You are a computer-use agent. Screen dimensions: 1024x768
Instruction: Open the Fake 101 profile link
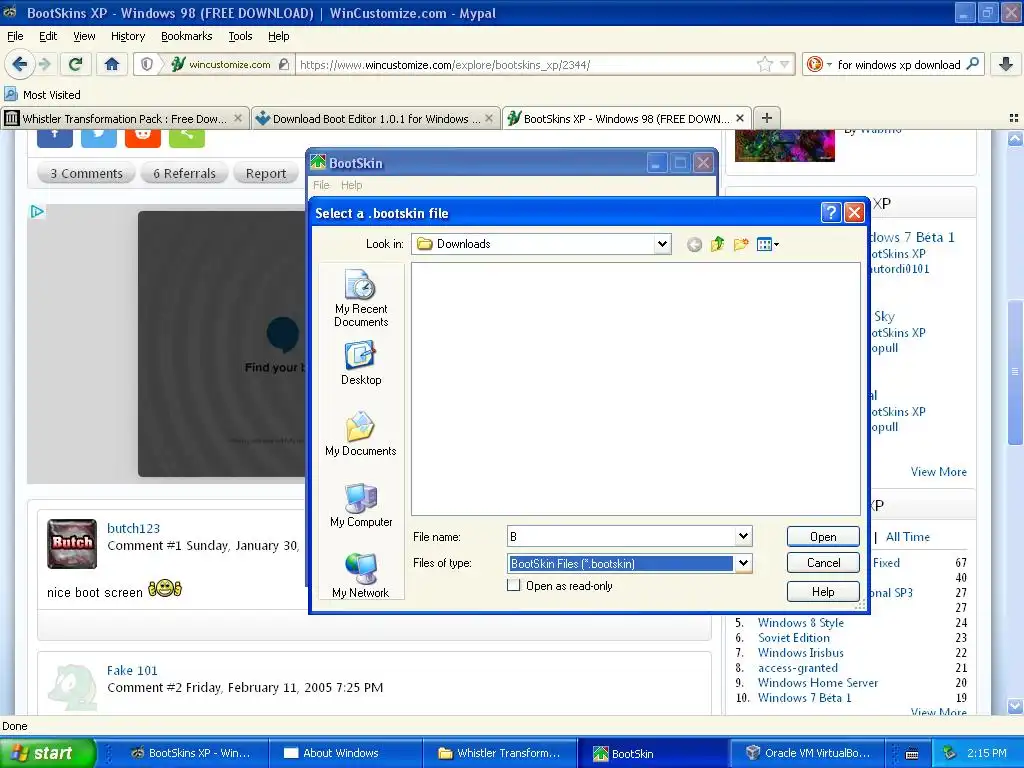pos(132,670)
